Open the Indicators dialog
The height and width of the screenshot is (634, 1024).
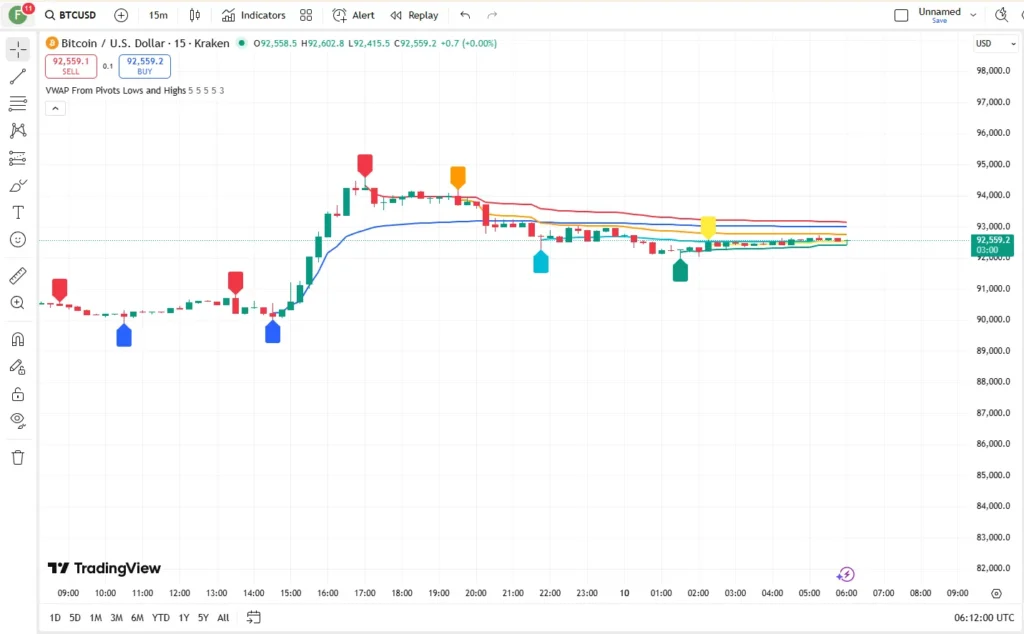click(253, 15)
